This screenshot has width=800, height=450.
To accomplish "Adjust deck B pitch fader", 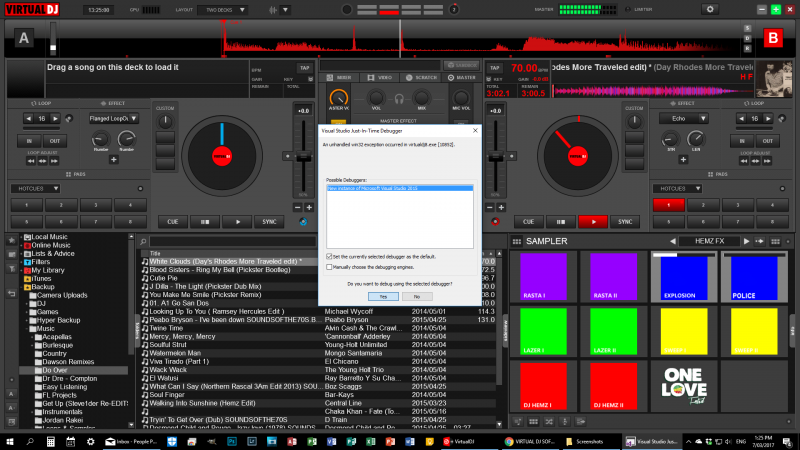I will tap(495, 158).
